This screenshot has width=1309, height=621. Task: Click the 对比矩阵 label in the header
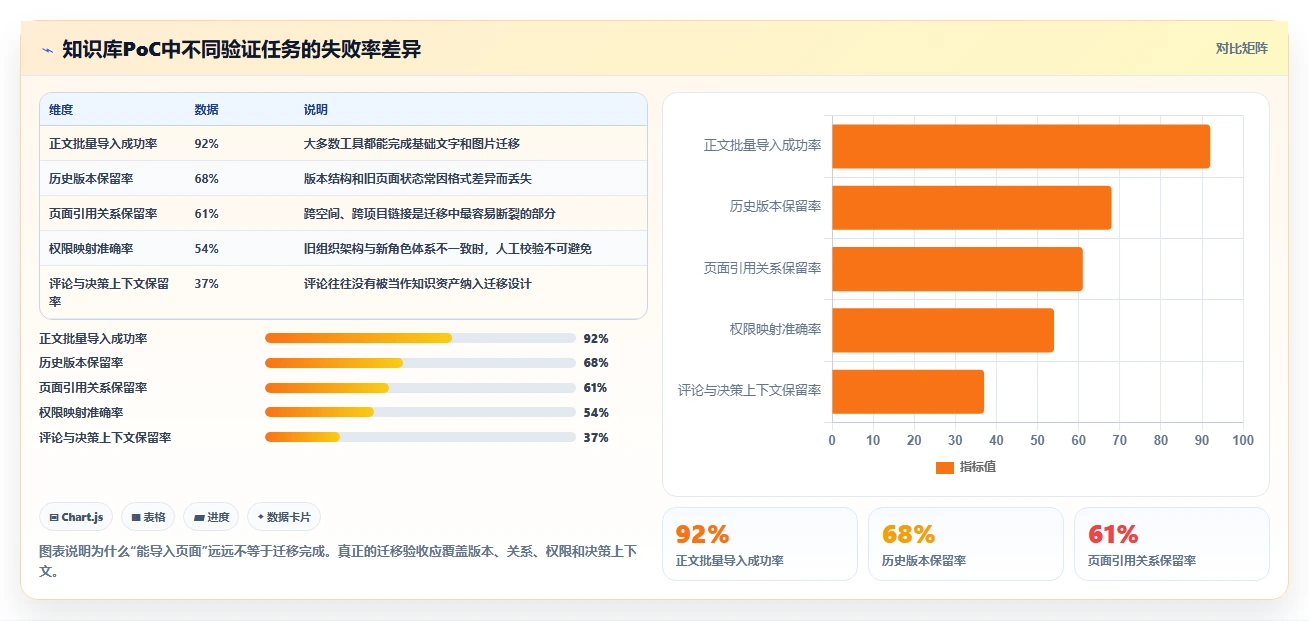(1241, 48)
